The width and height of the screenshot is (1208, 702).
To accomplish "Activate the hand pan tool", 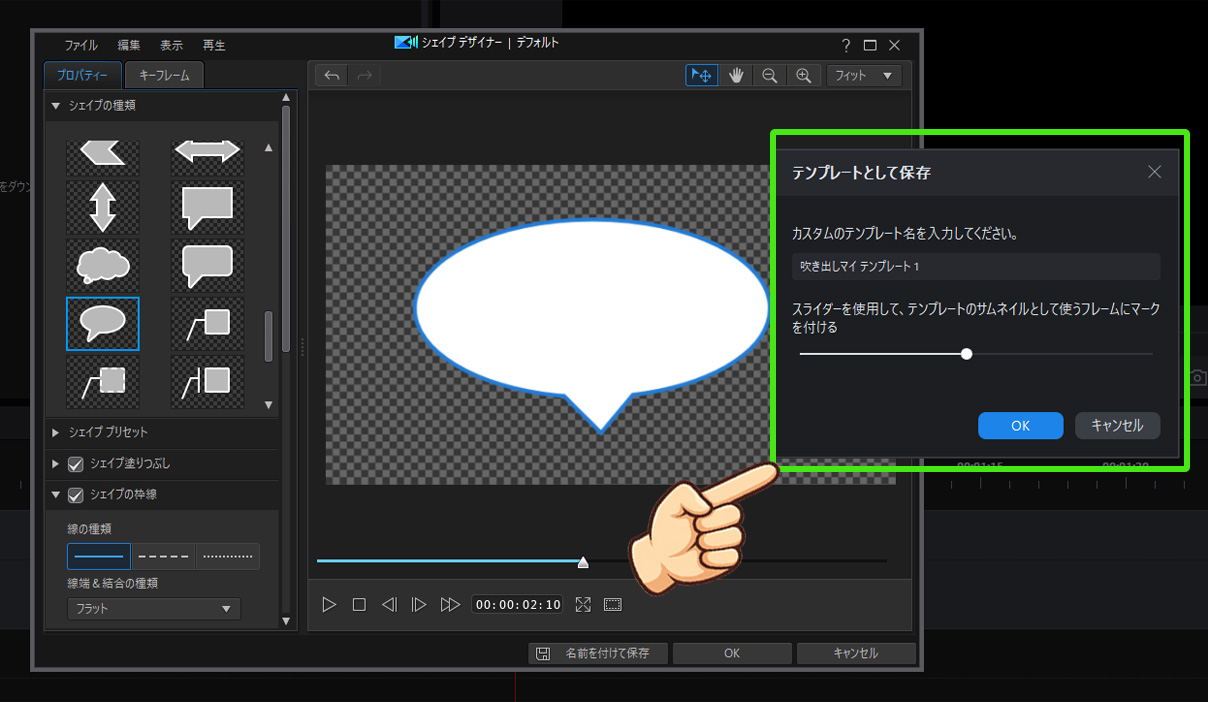I will click(x=736, y=75).
